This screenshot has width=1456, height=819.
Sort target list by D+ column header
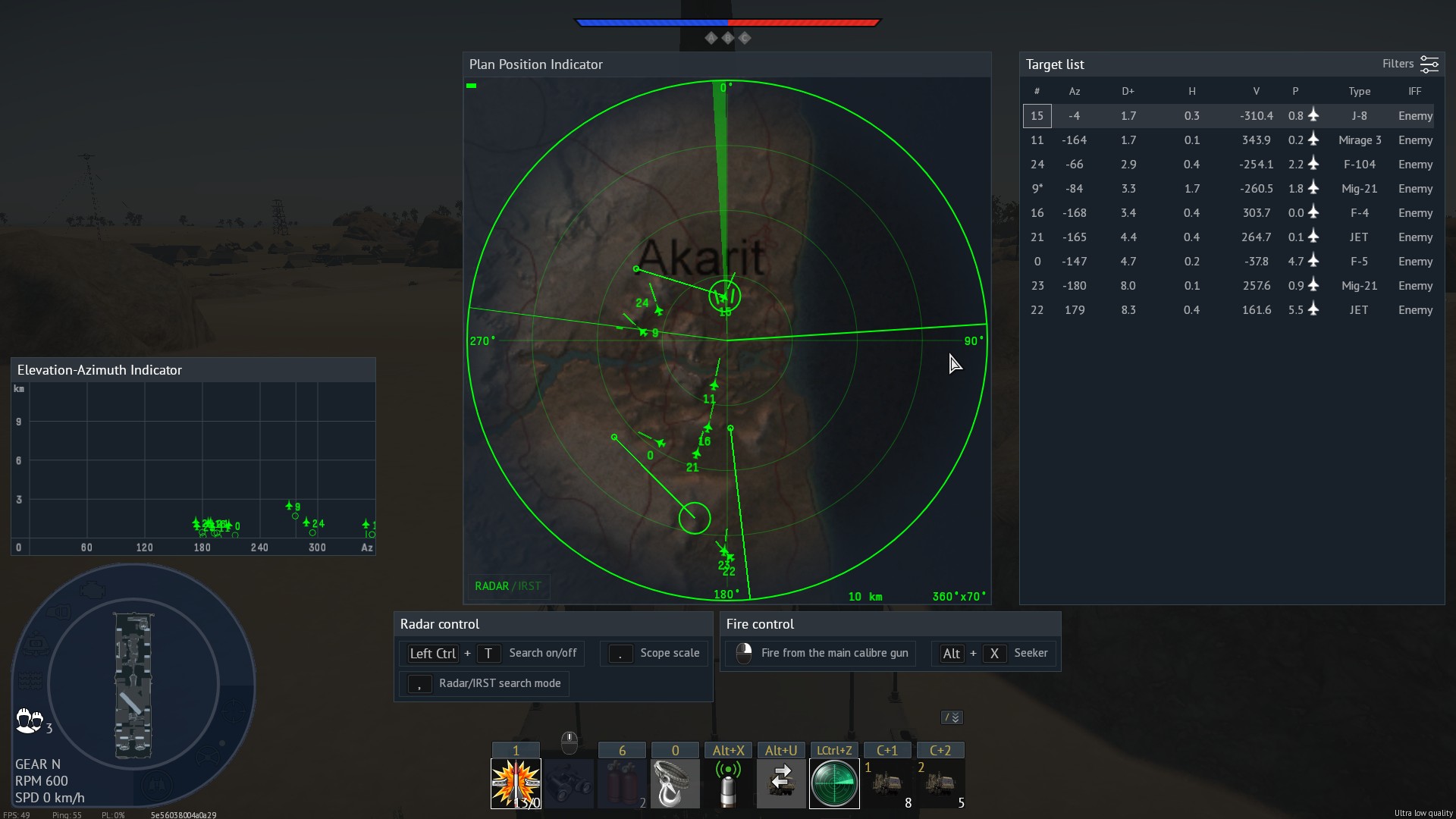(x=1128, y=91)
